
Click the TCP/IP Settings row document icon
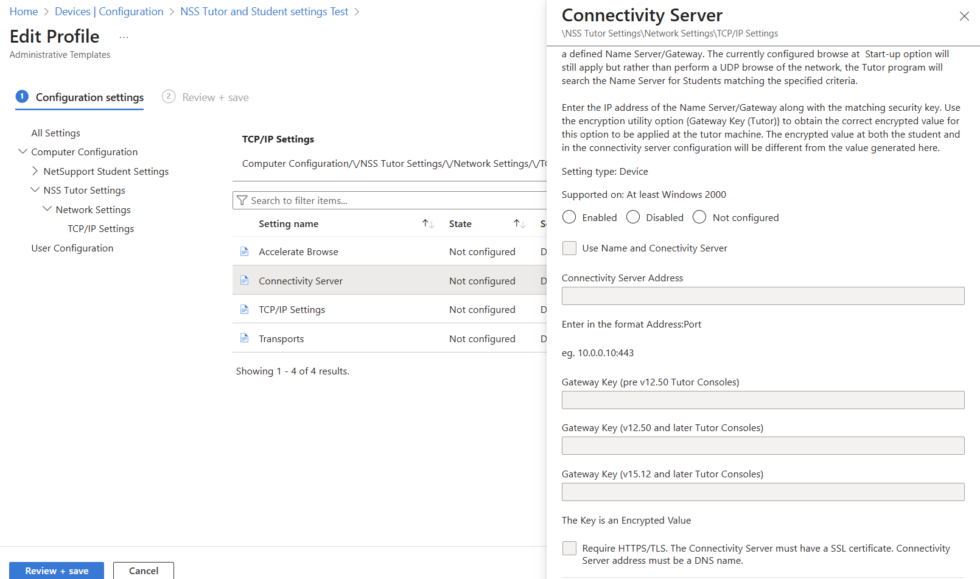click(244, 309)
